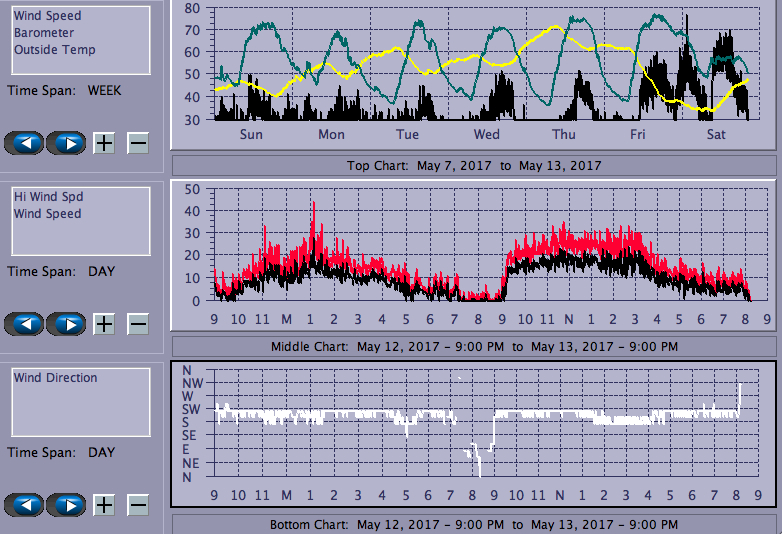The height and width of the screenshot is (534, 782).
Task: Click the plus button for the middle chart
Action: click(104, 324)
